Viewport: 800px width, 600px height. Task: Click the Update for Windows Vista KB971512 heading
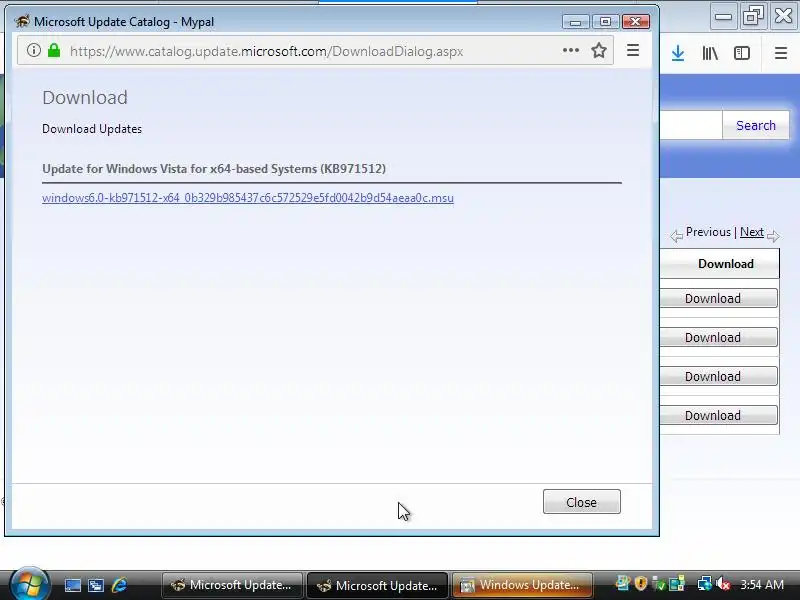[x=214, y=169]
